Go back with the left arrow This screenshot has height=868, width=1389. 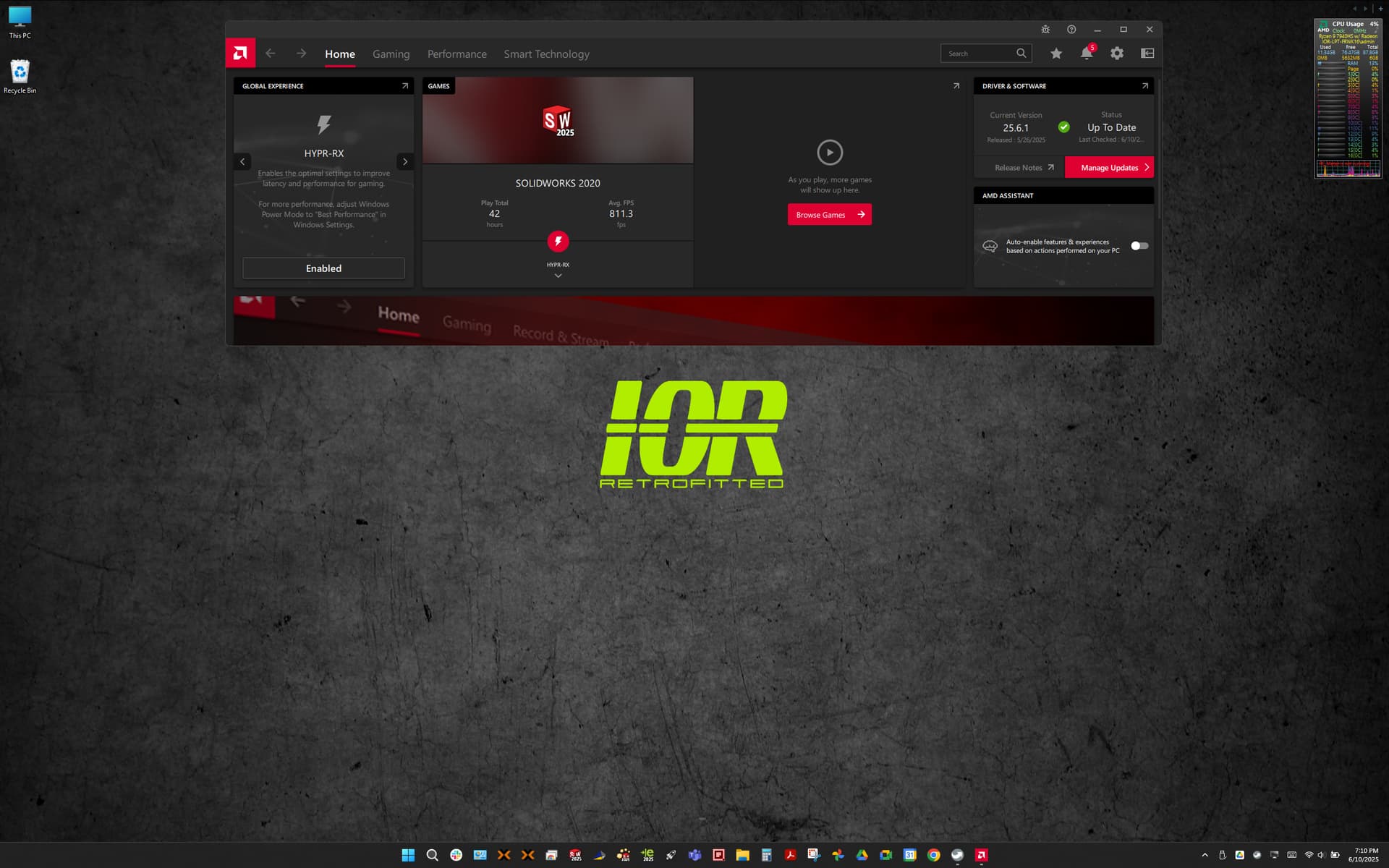(x=271, y=54)
